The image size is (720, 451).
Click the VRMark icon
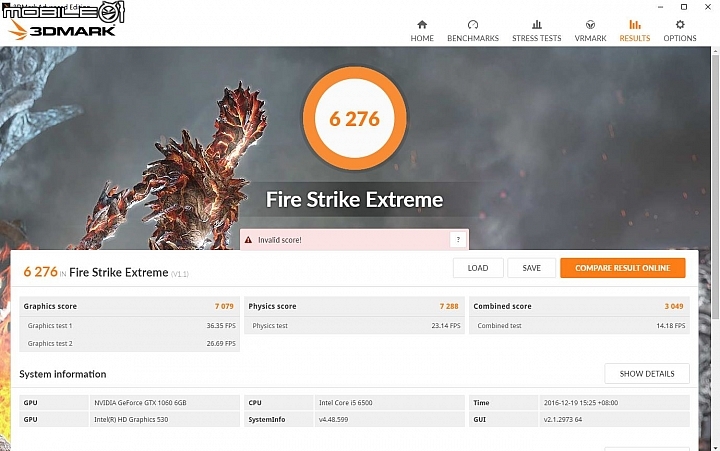tap(590, 24)
